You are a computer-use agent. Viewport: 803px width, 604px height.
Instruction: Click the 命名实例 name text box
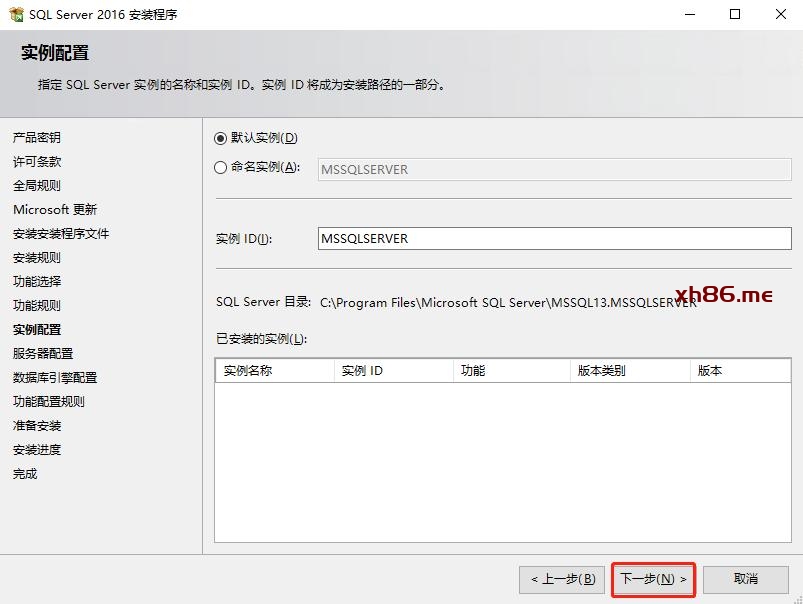pyautogui.click(x=554, y=169)
